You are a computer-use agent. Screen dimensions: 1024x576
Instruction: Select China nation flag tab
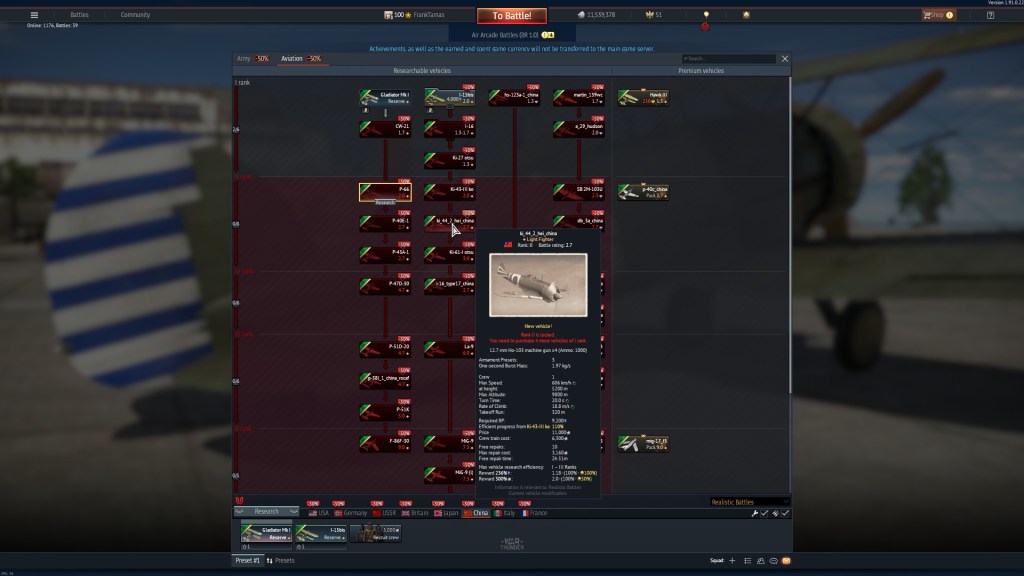click(x=475, y=513)
